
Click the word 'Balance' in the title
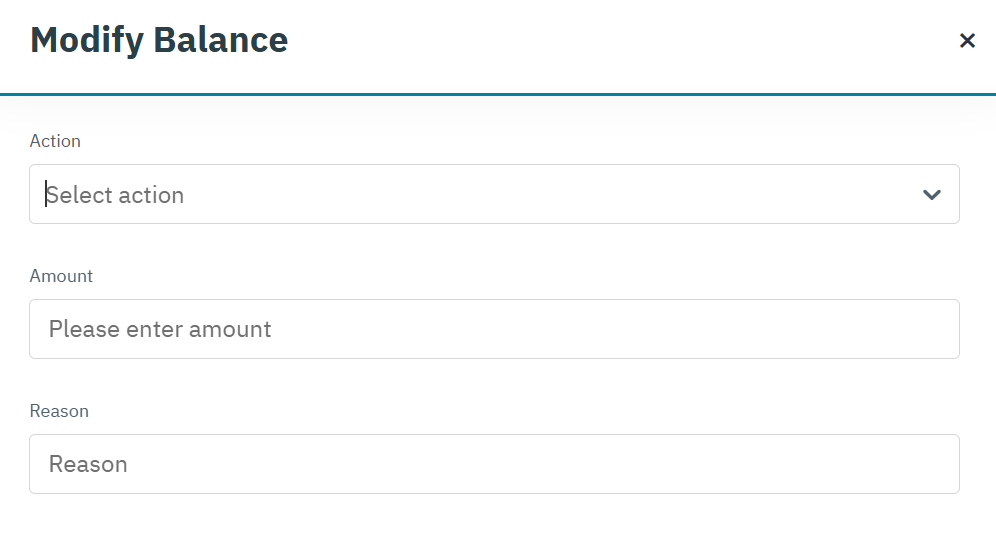click(220, 40)
